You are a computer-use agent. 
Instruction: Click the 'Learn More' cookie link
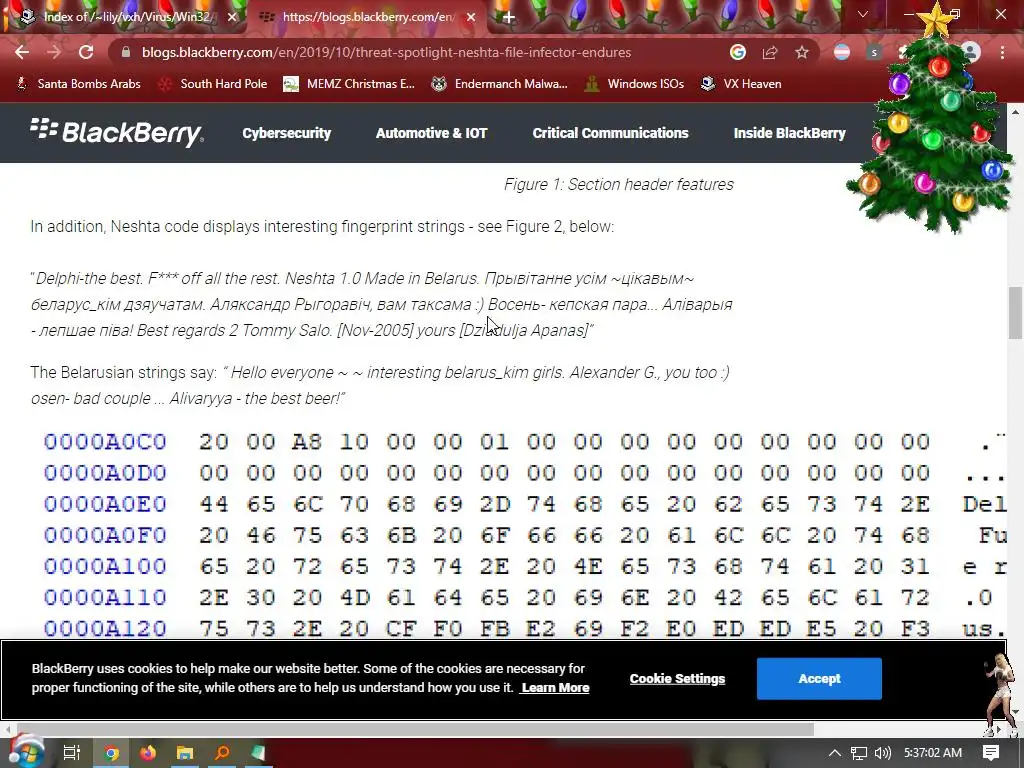556,688
